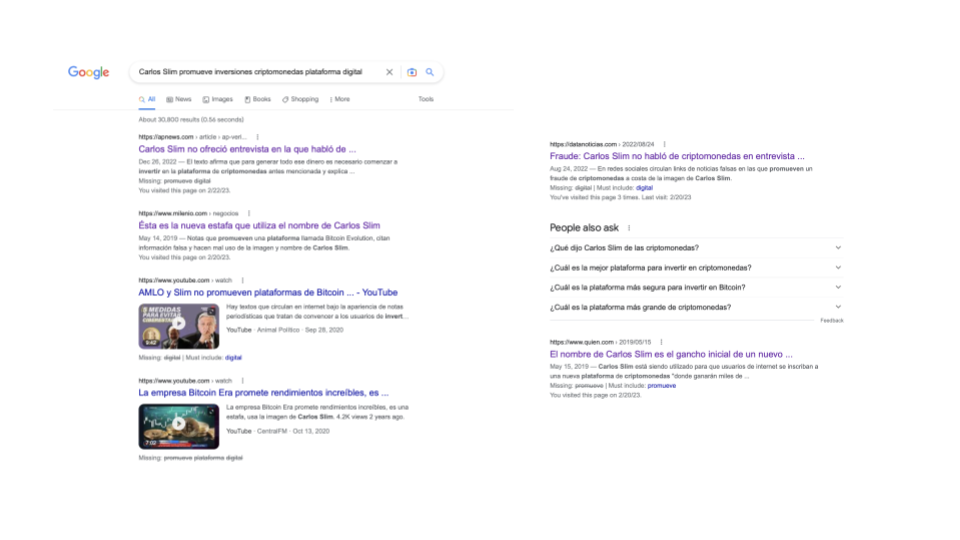
Task: Open search by image camera icon
Action: pyautogui.click(x=412, y=72)
